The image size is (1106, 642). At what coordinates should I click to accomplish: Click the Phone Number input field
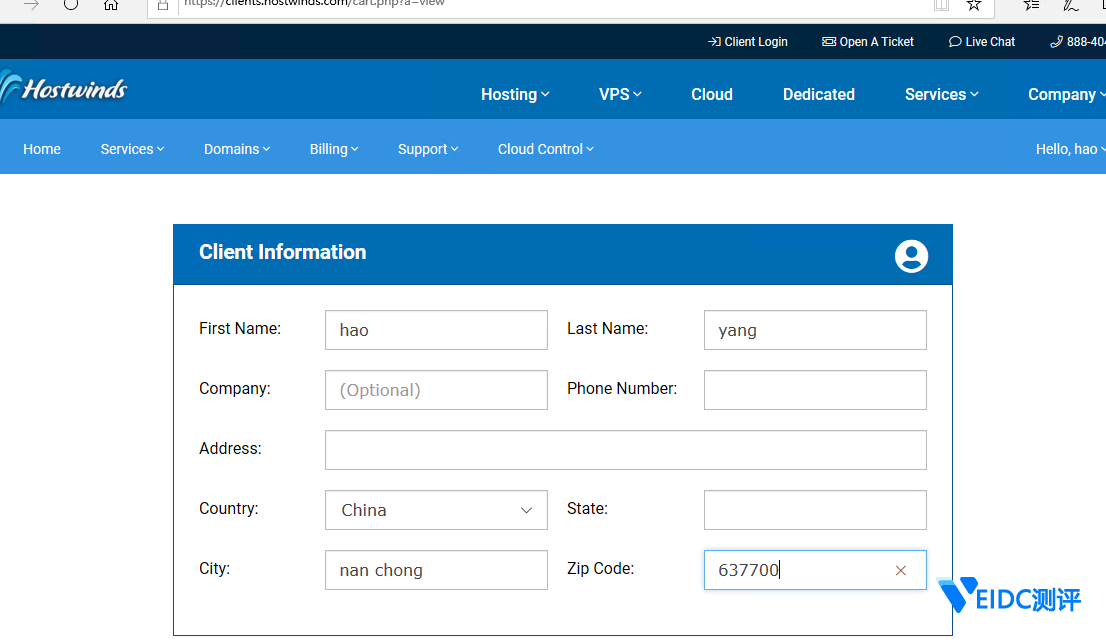pos(815,390)
